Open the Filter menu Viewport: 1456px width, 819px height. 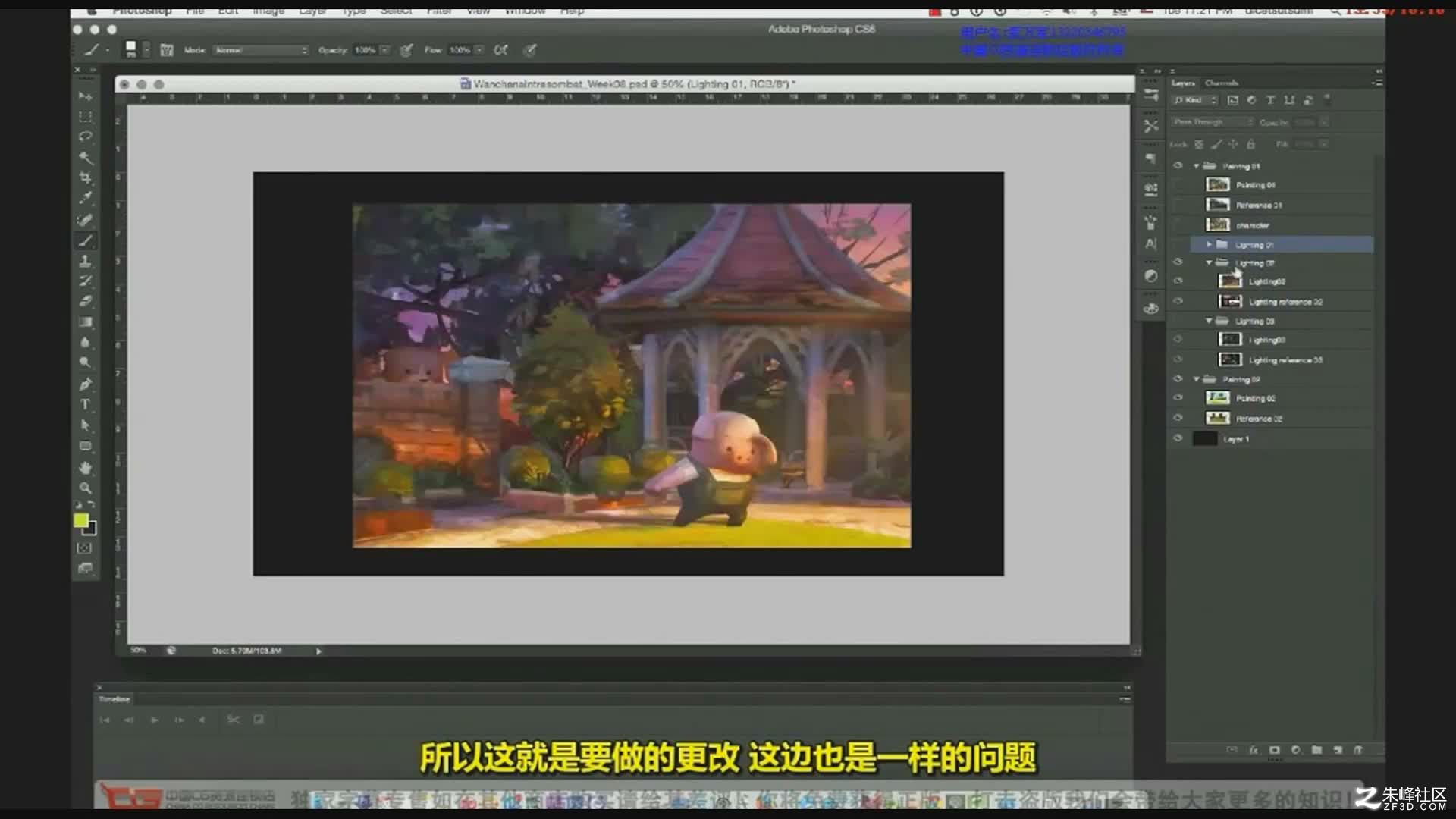pos(439,11)
